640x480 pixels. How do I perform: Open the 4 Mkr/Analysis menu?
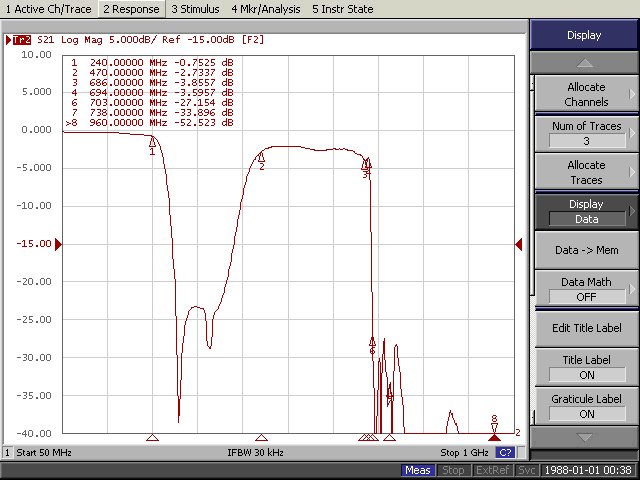[x=266, y=8]
